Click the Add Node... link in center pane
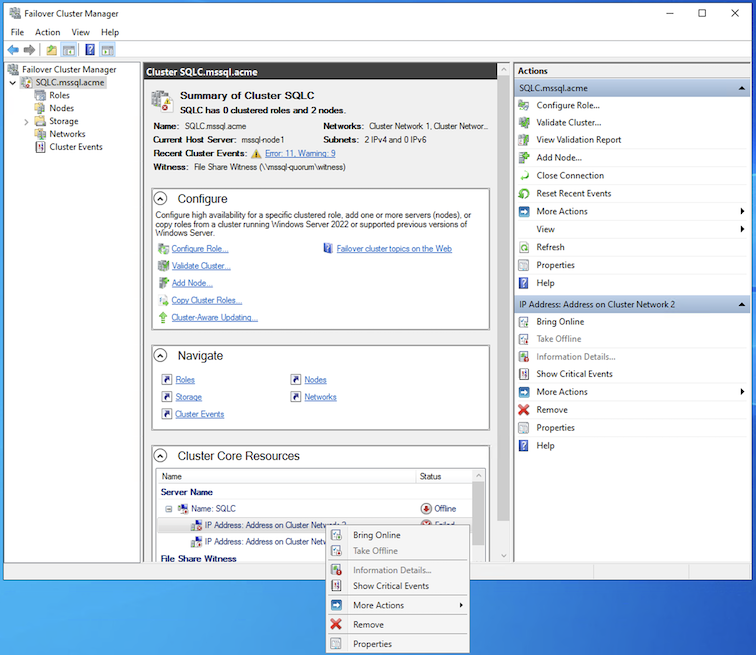The height and width of the screenshot is (655, 756). (x=192, y=283)
